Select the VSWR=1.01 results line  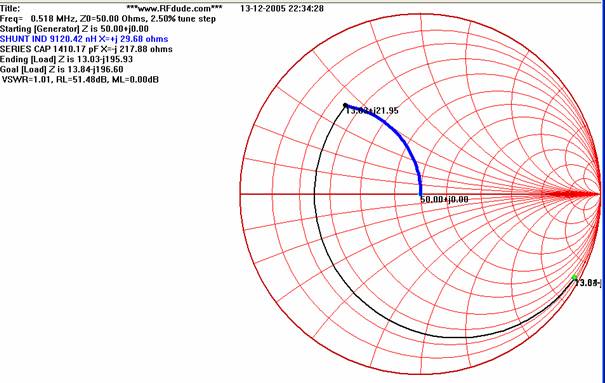(x=80, y=79)
